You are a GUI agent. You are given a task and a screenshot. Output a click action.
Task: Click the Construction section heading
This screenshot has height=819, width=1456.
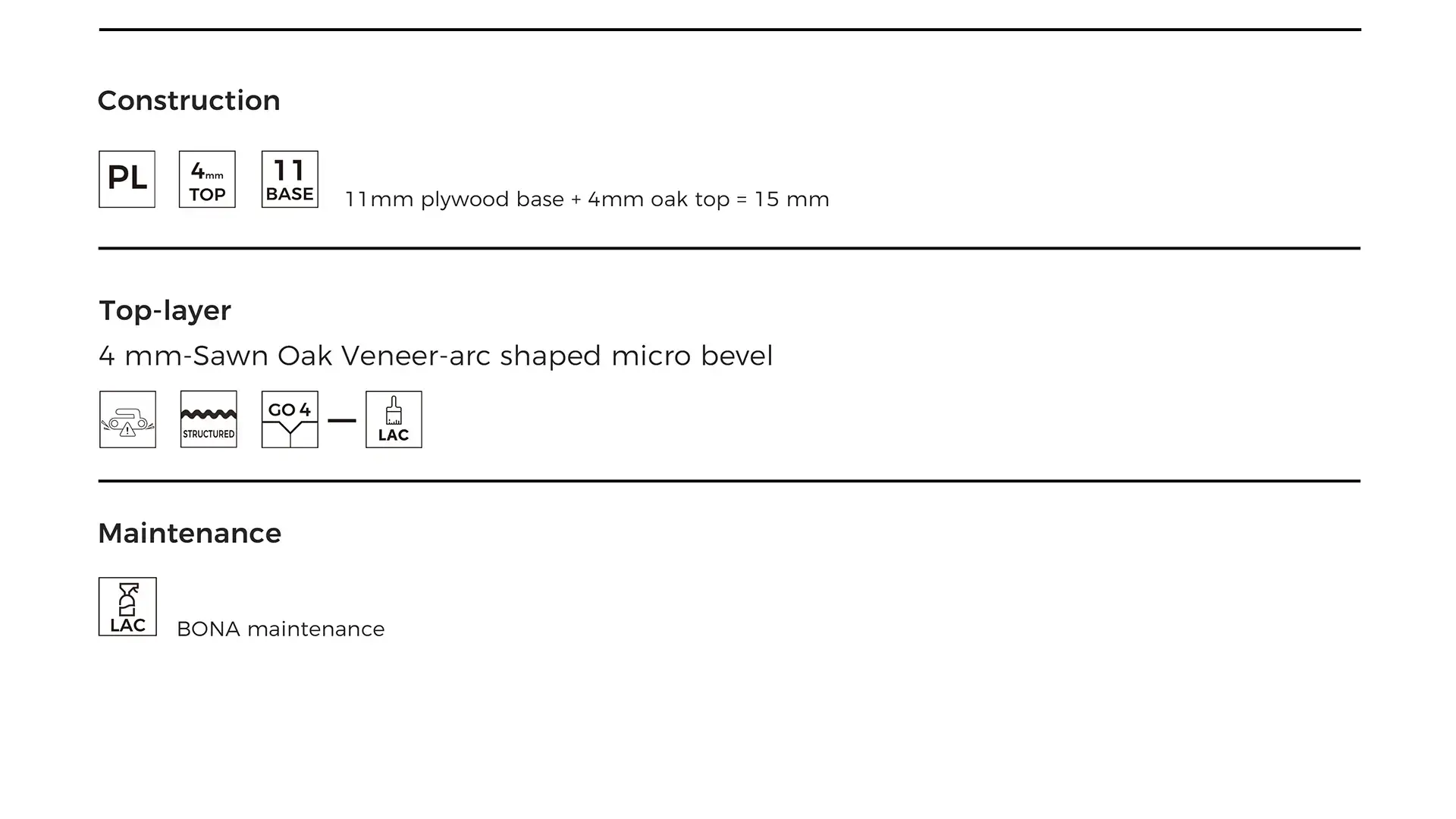tap(189, 101)
